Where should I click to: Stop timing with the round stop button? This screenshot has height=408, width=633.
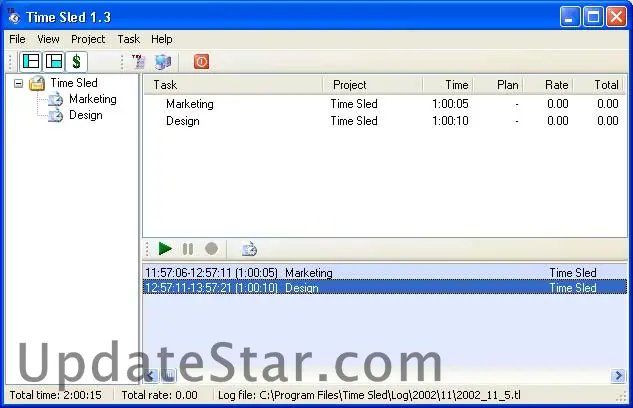211,249
